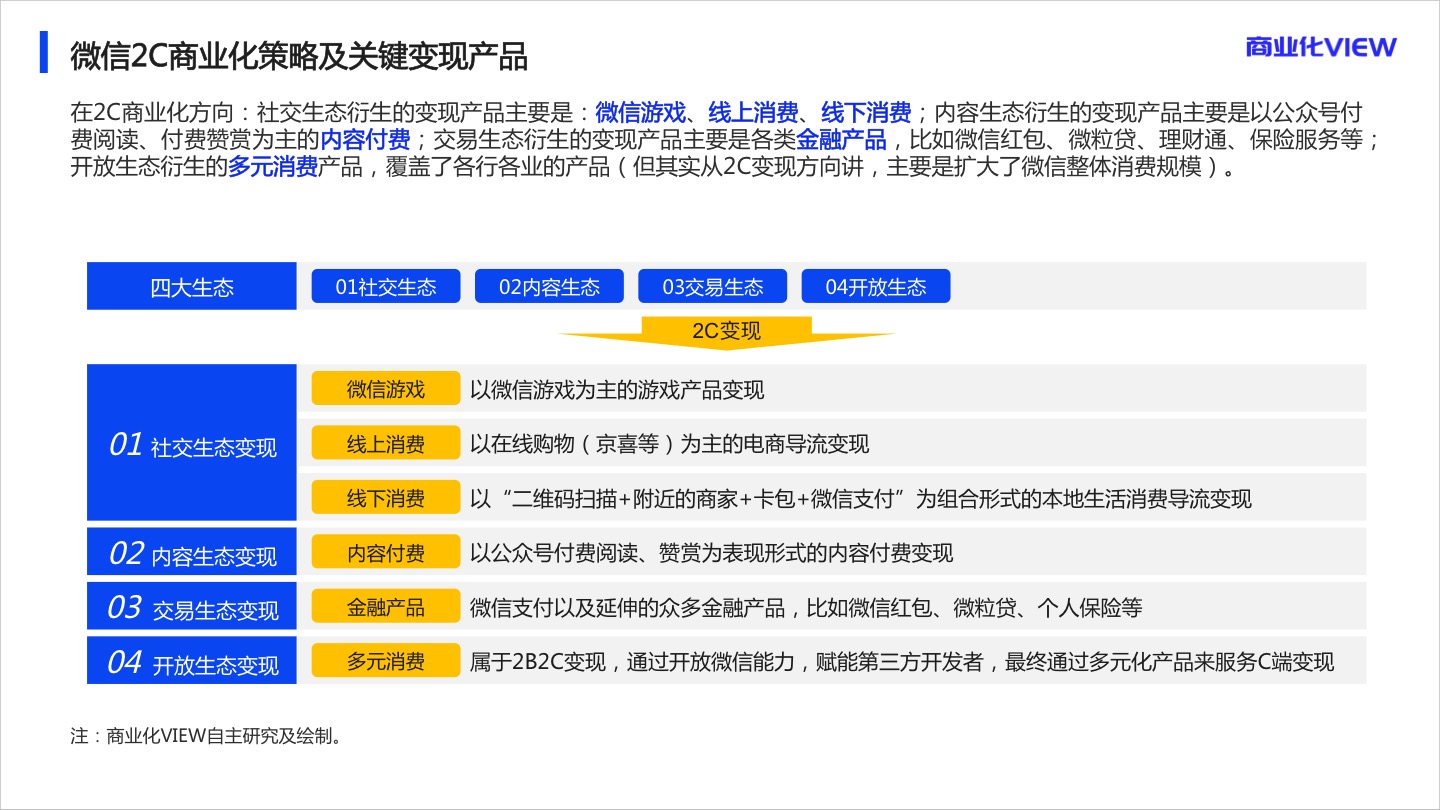Click the footnote 注：商业化VIEW自主研究及绘制

pyautogui.click(x=206, y=738)
